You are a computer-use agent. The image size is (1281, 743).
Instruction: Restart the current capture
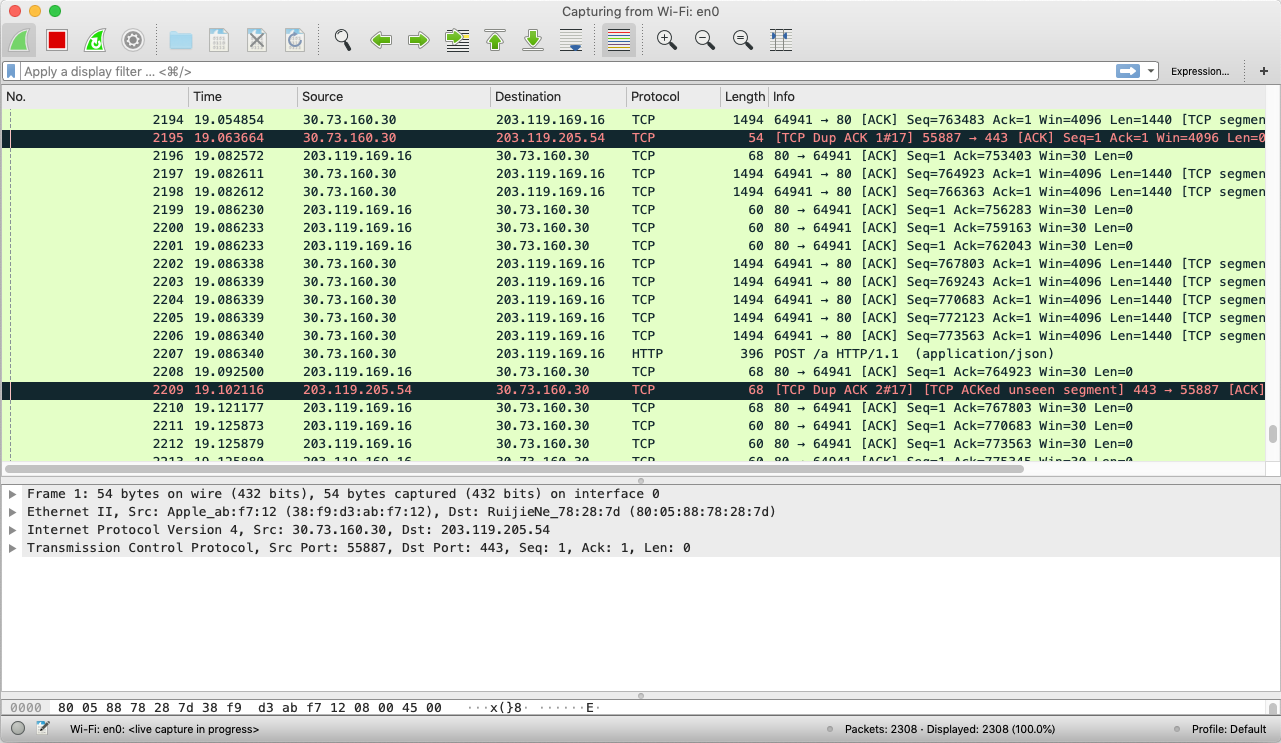95,40
